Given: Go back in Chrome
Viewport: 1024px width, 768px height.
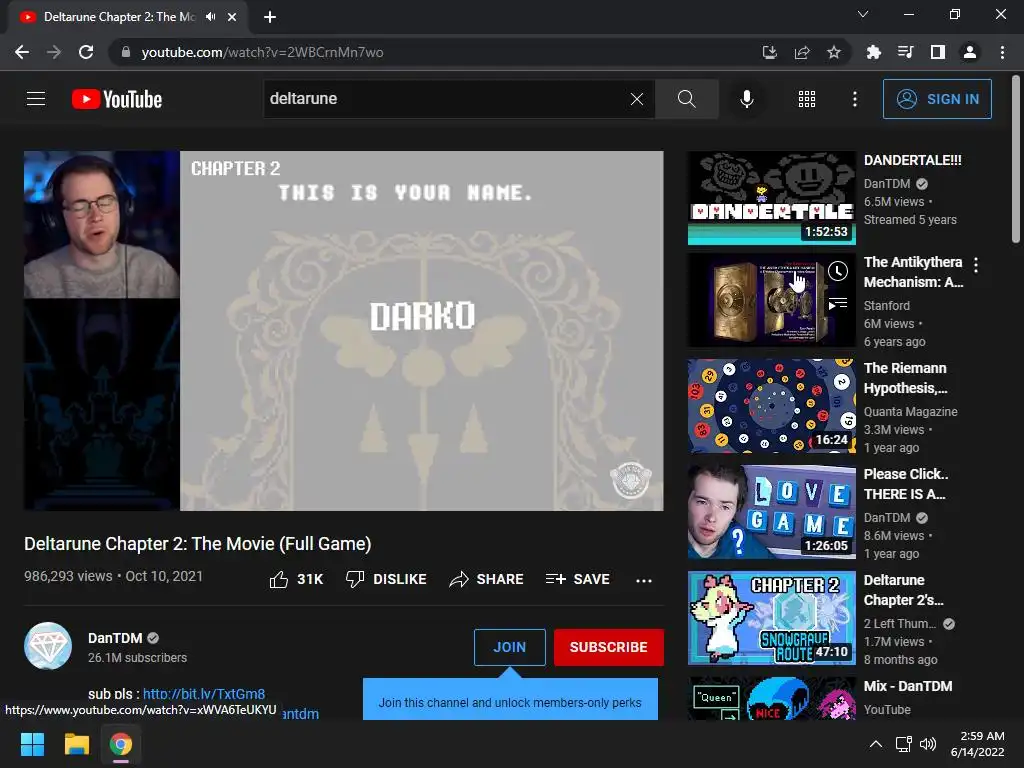Looking at the screenshot, I should (22, 52).
